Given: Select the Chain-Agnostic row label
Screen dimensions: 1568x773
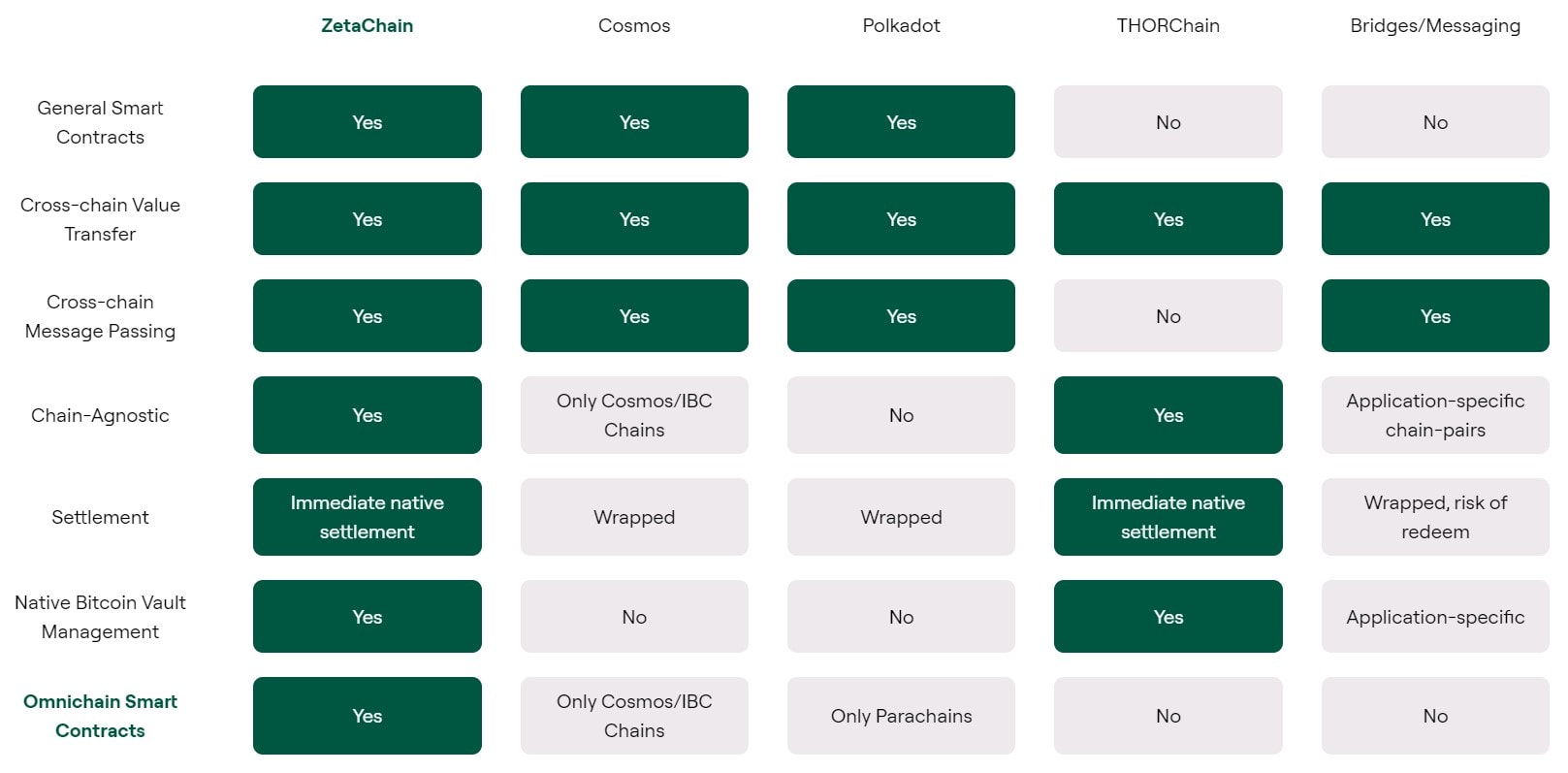Looking at the screenshot, I should pos(100,415).
